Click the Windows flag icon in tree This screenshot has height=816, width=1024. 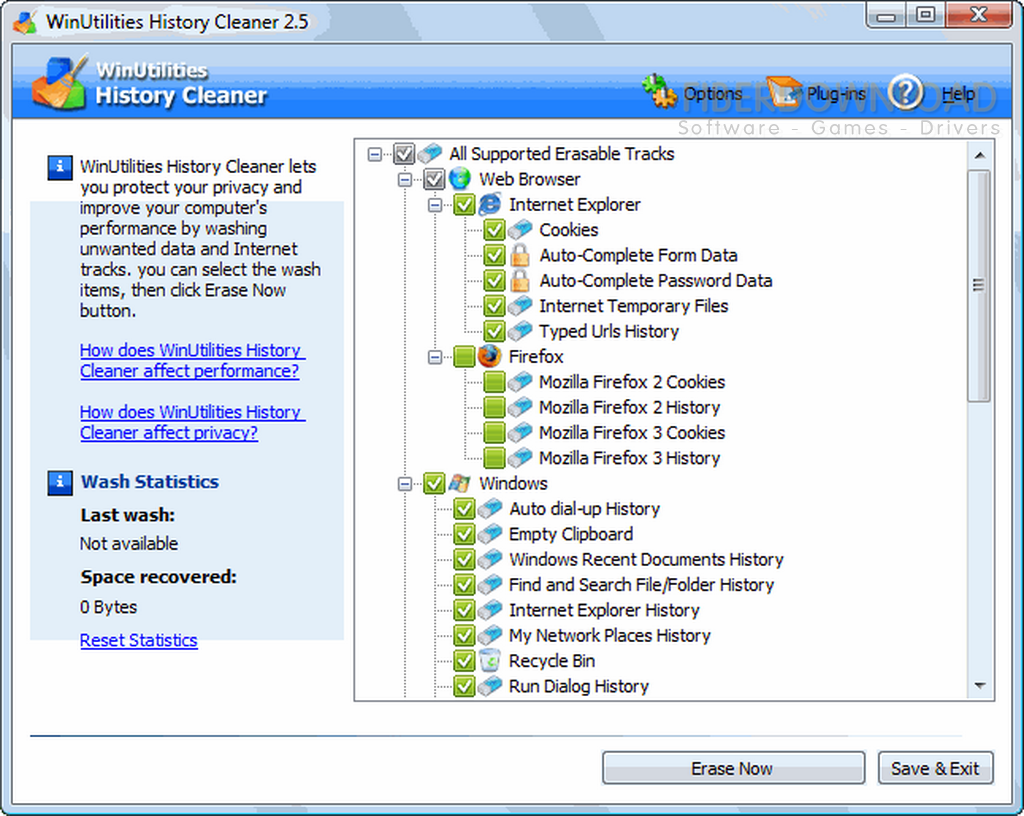pyautogui.click(x=460, y=483)
